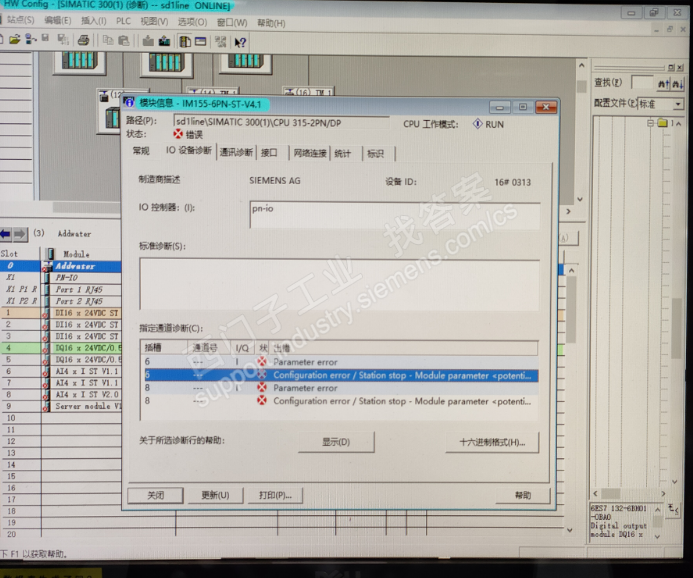The width and height of the screenshot is (693, 578).
Task: Click the 十六进制格式(H)... hex format button
Action: (x=492, y=442)
